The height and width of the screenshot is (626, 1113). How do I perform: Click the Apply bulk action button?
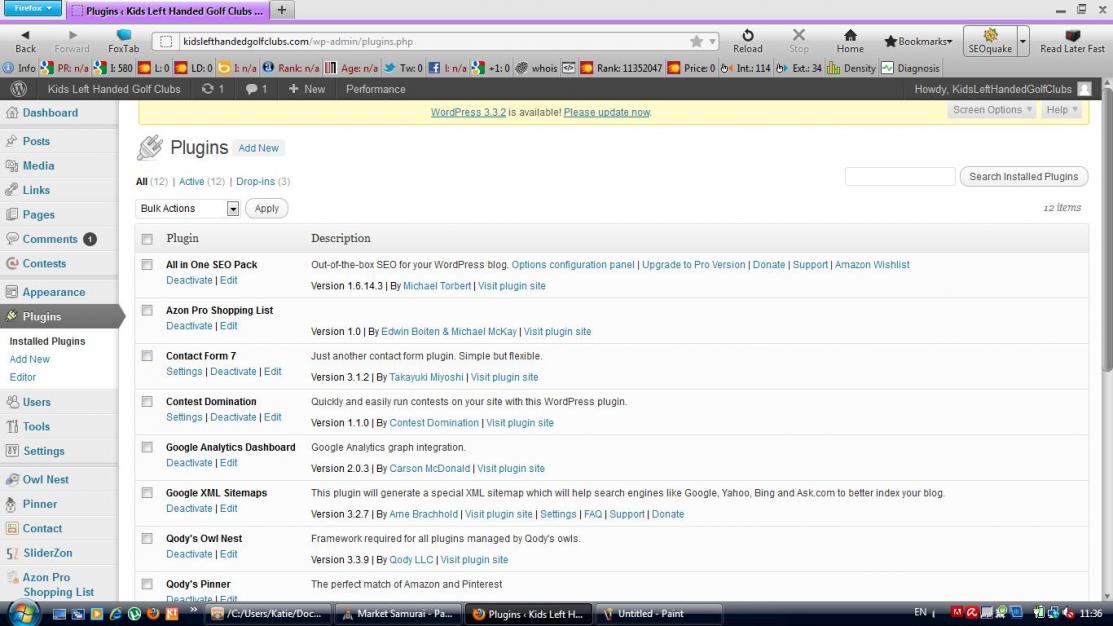267,208
